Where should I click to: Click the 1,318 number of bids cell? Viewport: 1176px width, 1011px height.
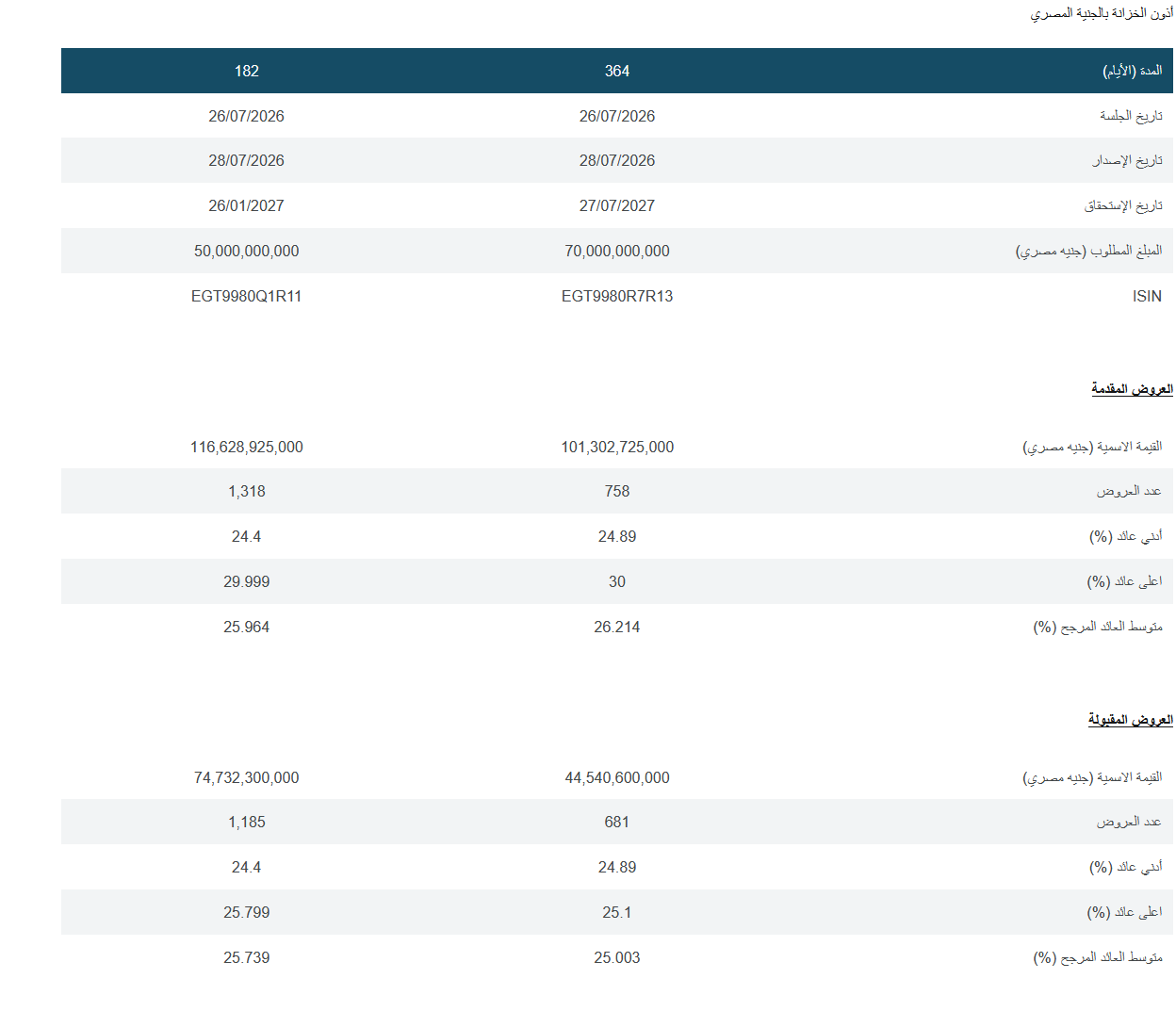point(247,491)
